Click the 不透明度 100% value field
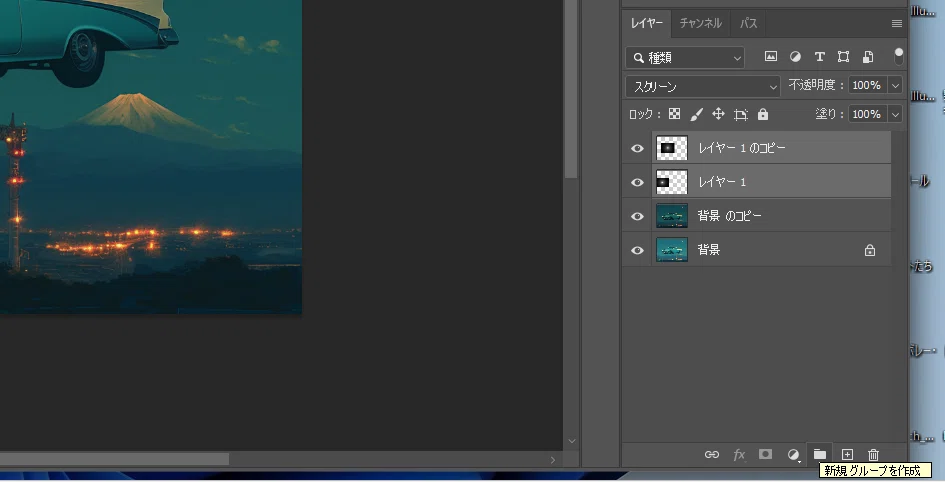Image resolution: width=945 pixels, height=482 pixels. 868,86
